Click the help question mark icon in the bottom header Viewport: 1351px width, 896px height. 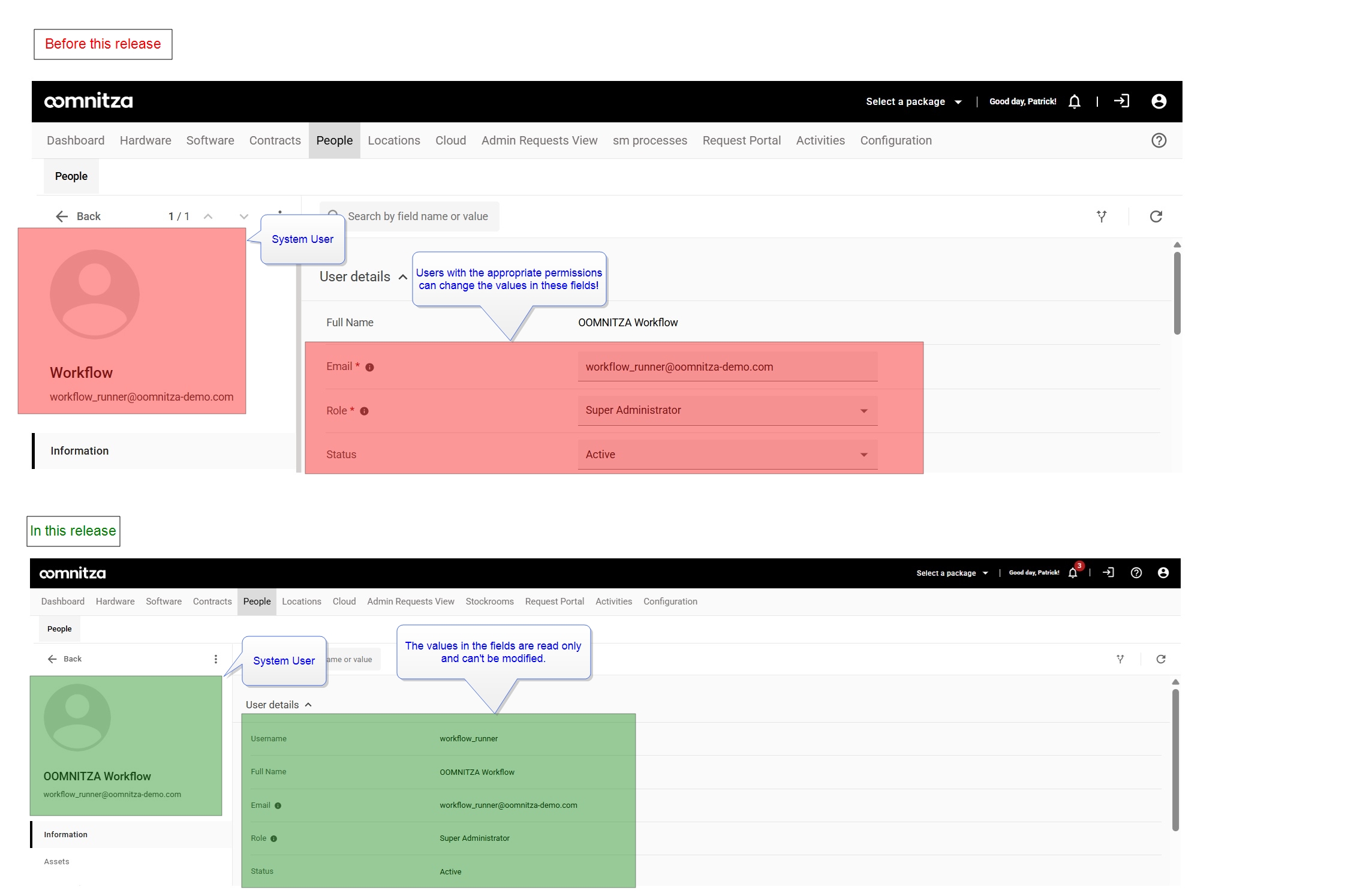[1136, 573]
